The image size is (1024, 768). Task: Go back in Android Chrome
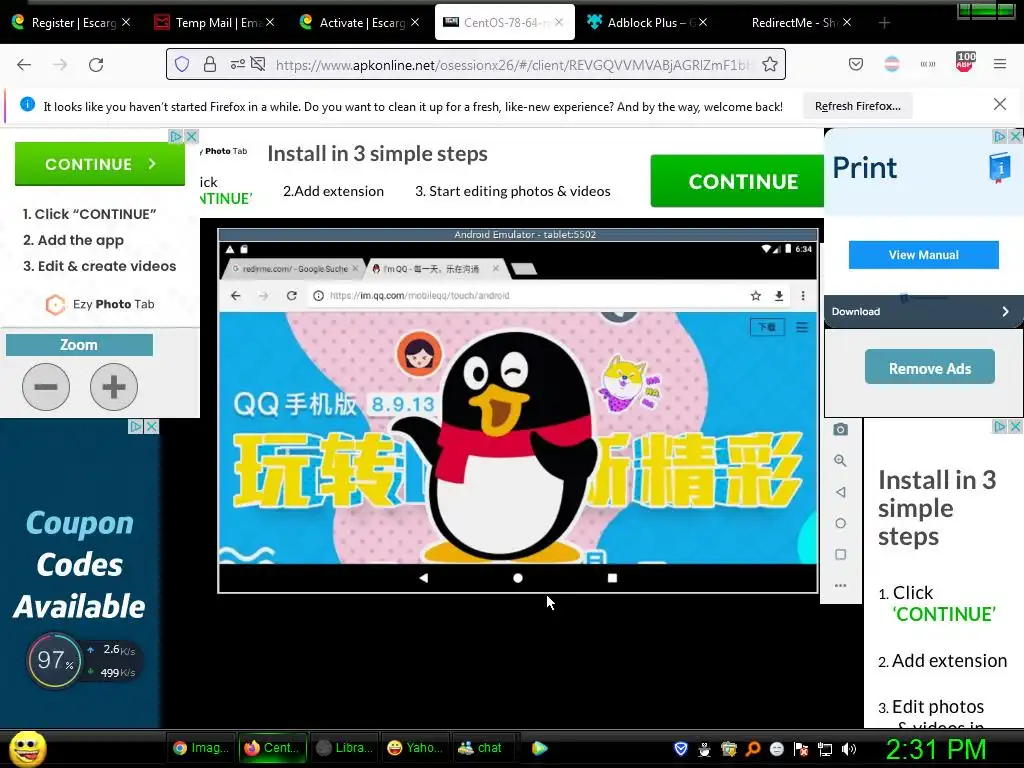236,296
